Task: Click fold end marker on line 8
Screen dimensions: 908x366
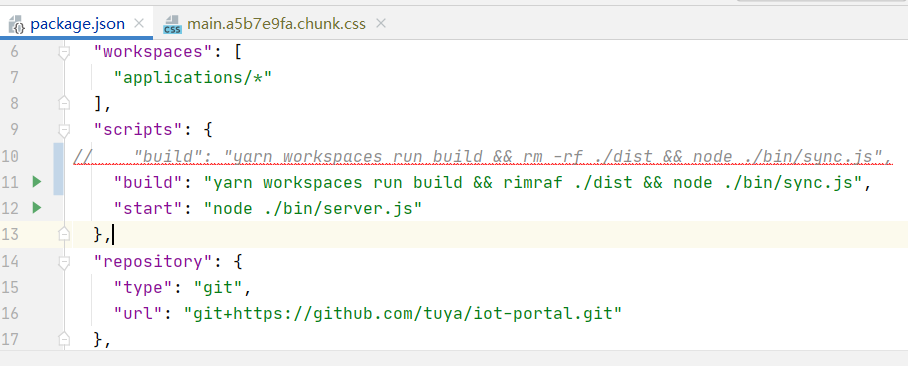Action: 64,103
